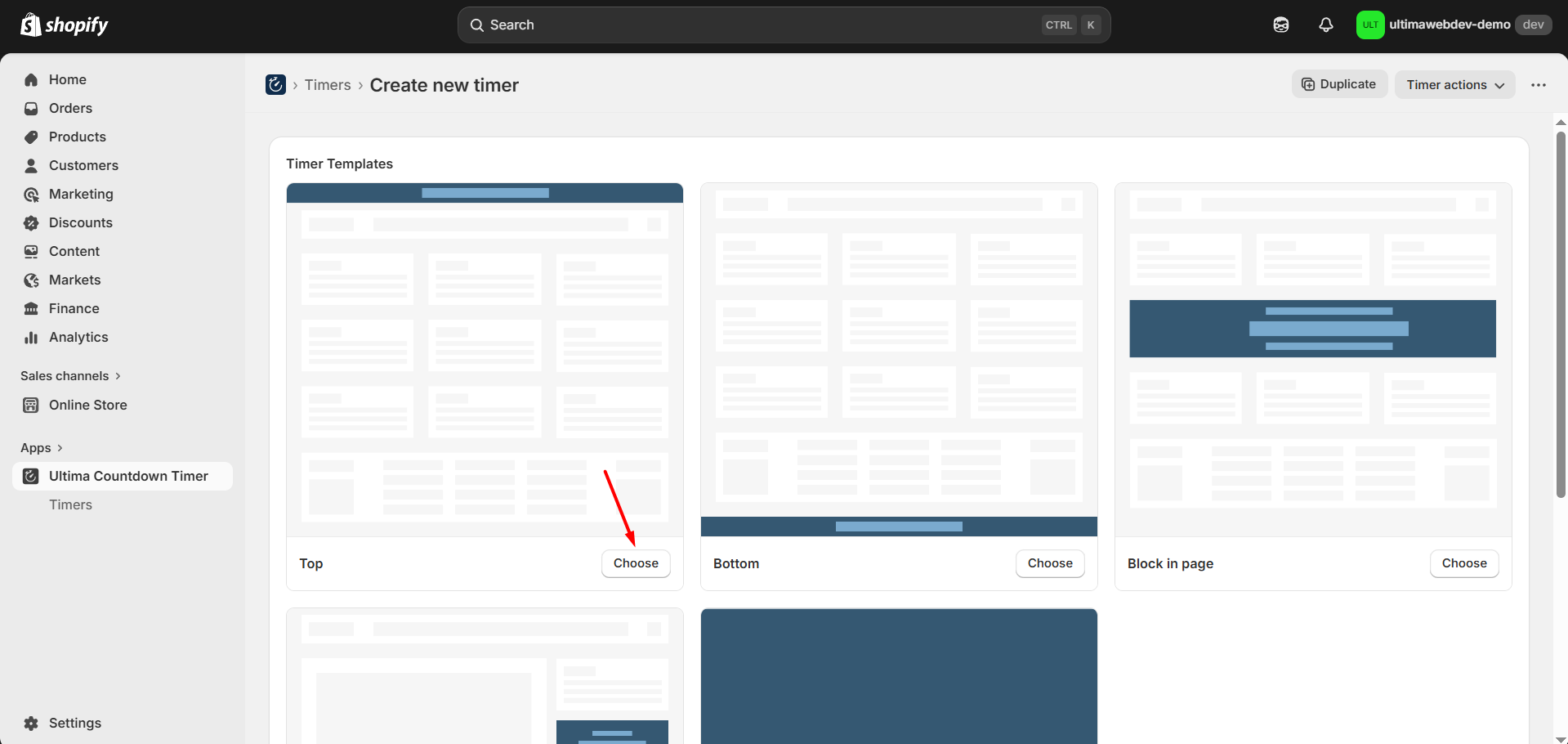Click the dev badge in top bar
The width and height of the screenshot is (1568, 744).
point(1534,25)
